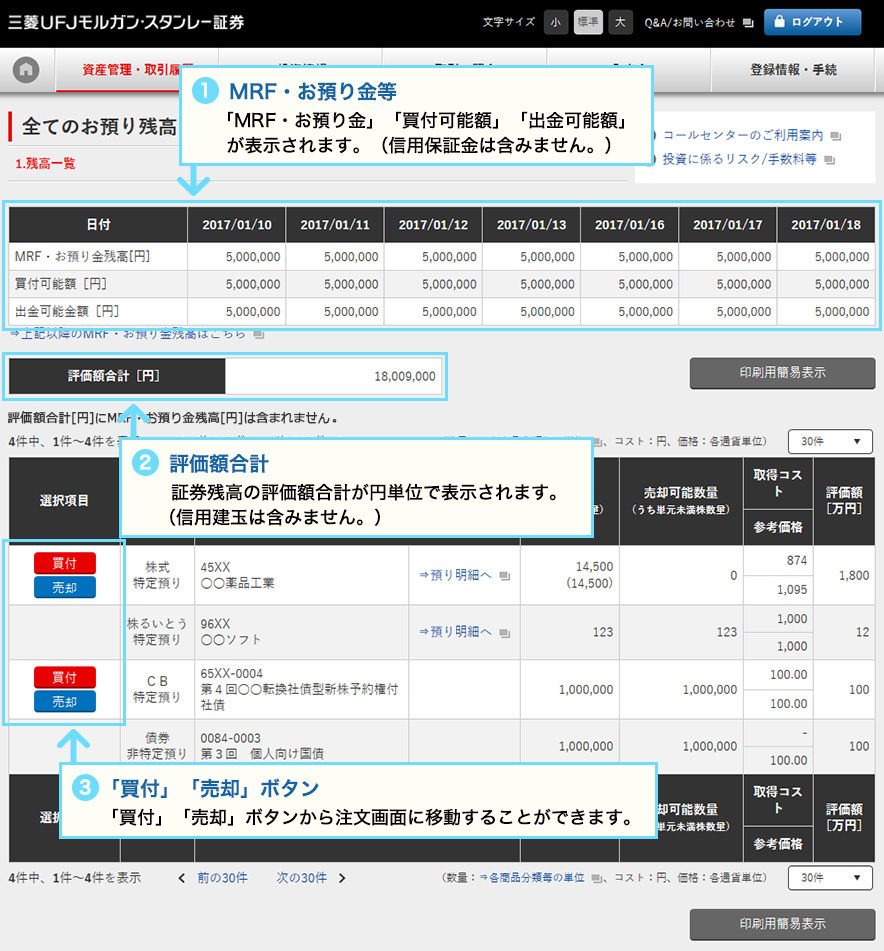
Task: Select the 標準 text size option
Action: (x=588, y=21)
